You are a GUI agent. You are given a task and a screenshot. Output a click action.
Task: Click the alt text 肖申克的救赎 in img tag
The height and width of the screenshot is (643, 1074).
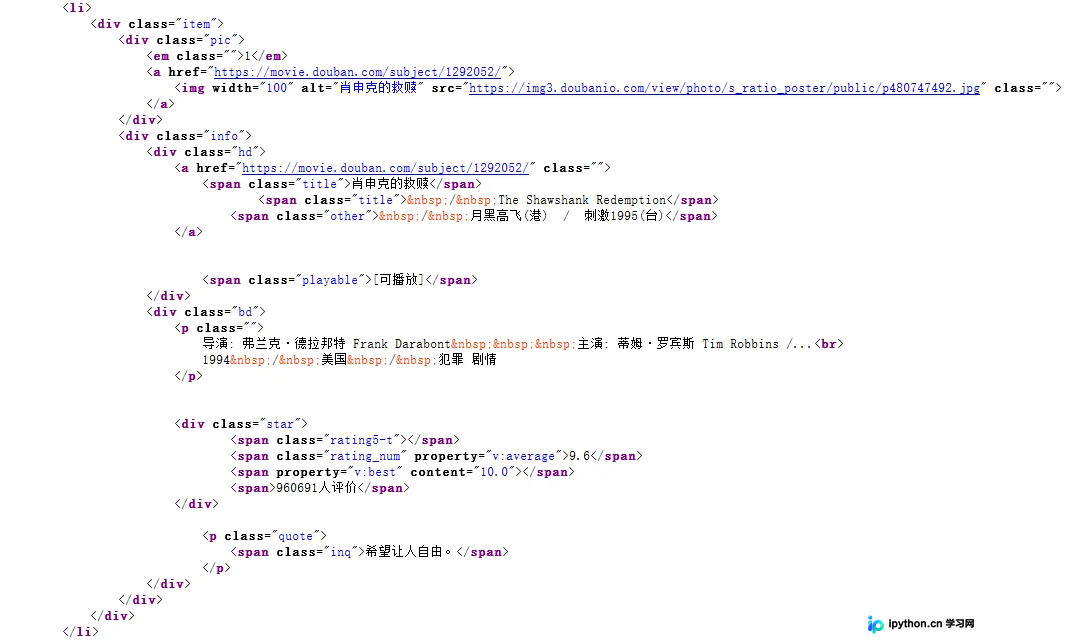tap(378, 88)
